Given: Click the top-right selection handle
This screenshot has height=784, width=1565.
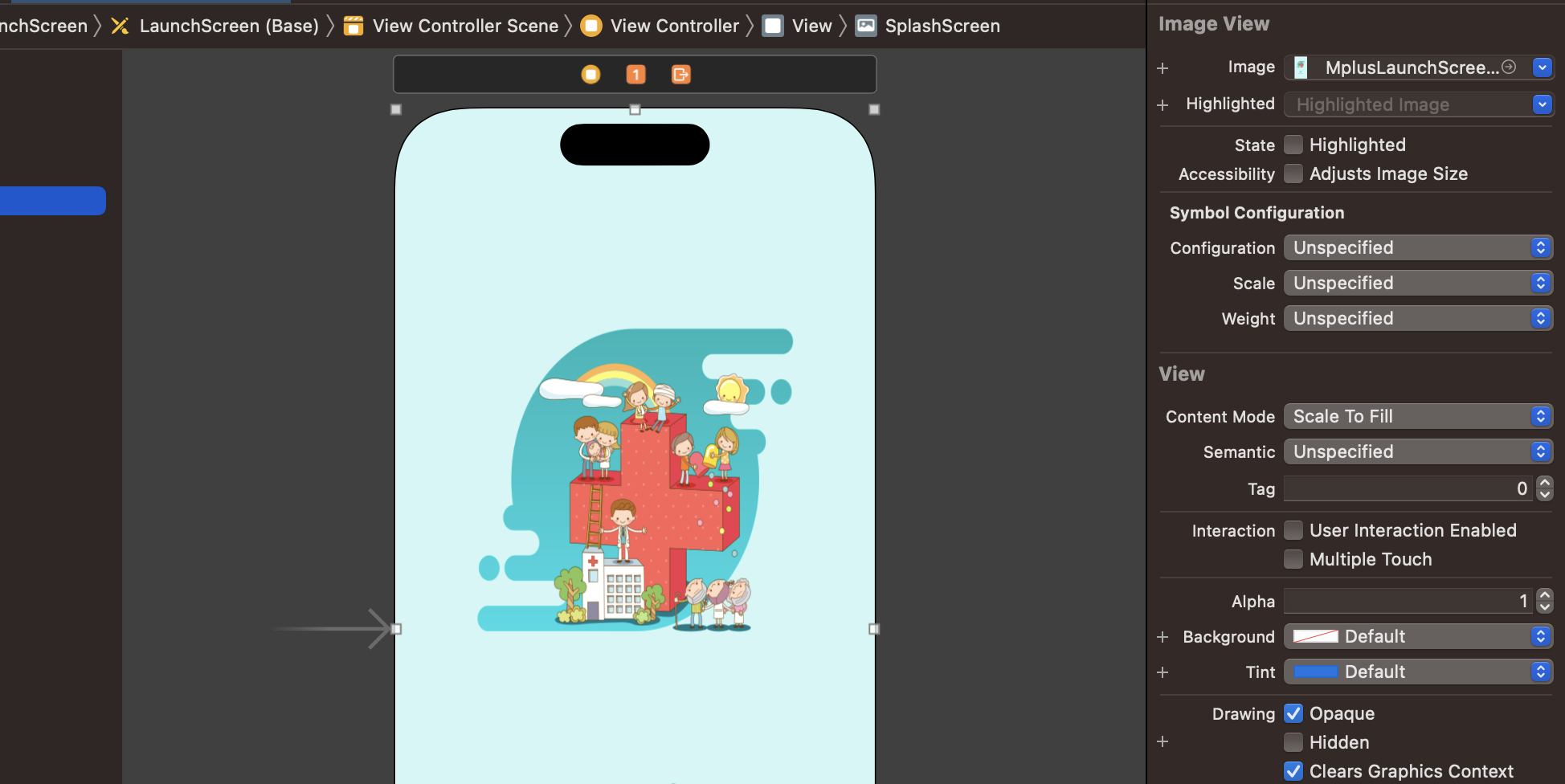Looking at the screenshot, I should tap(874, 109).
